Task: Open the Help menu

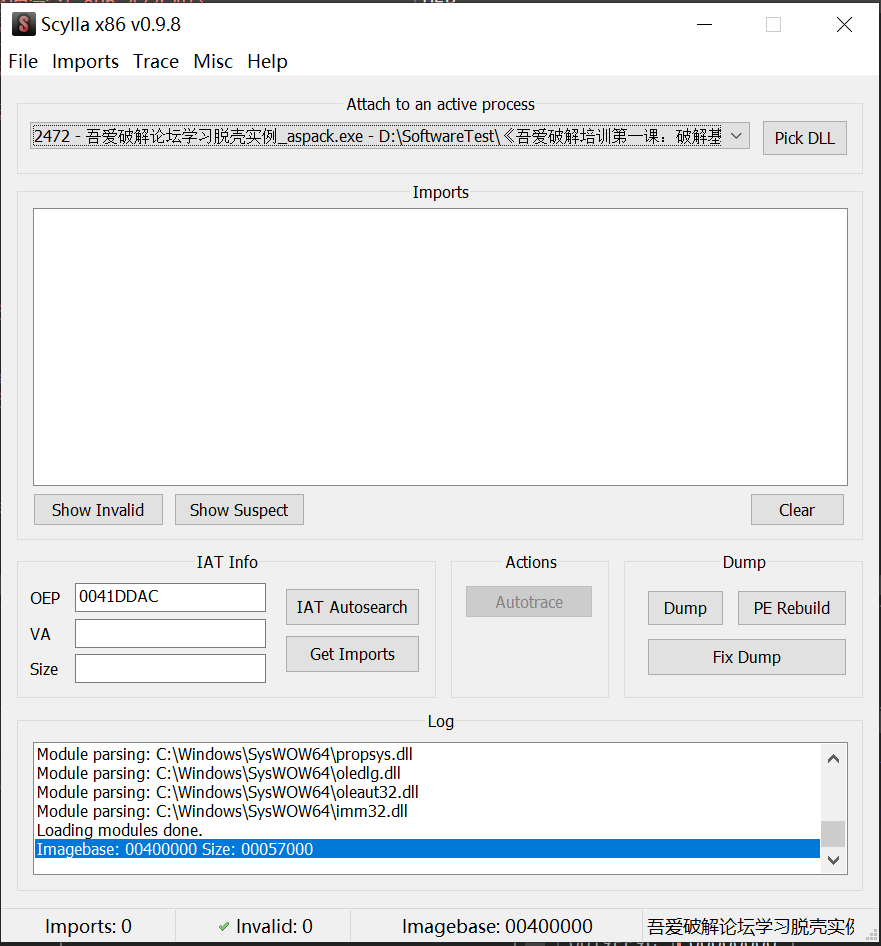Action: click(267, 62)
